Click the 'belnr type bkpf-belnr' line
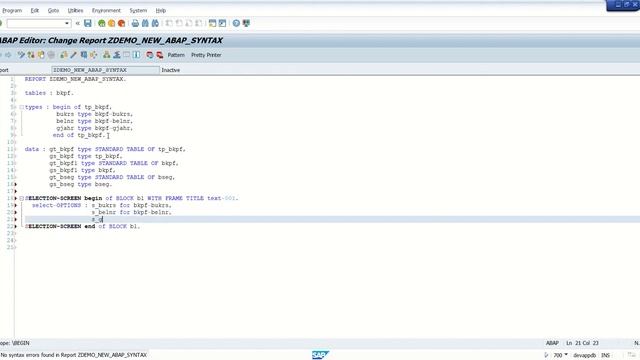Viewport: 640px width, 360px height. [95, 121]
